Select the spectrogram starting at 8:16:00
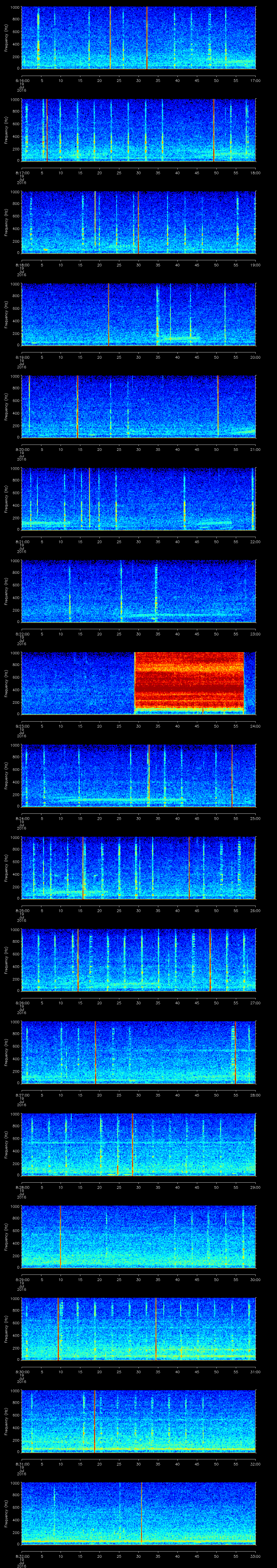 coord(139,38)
